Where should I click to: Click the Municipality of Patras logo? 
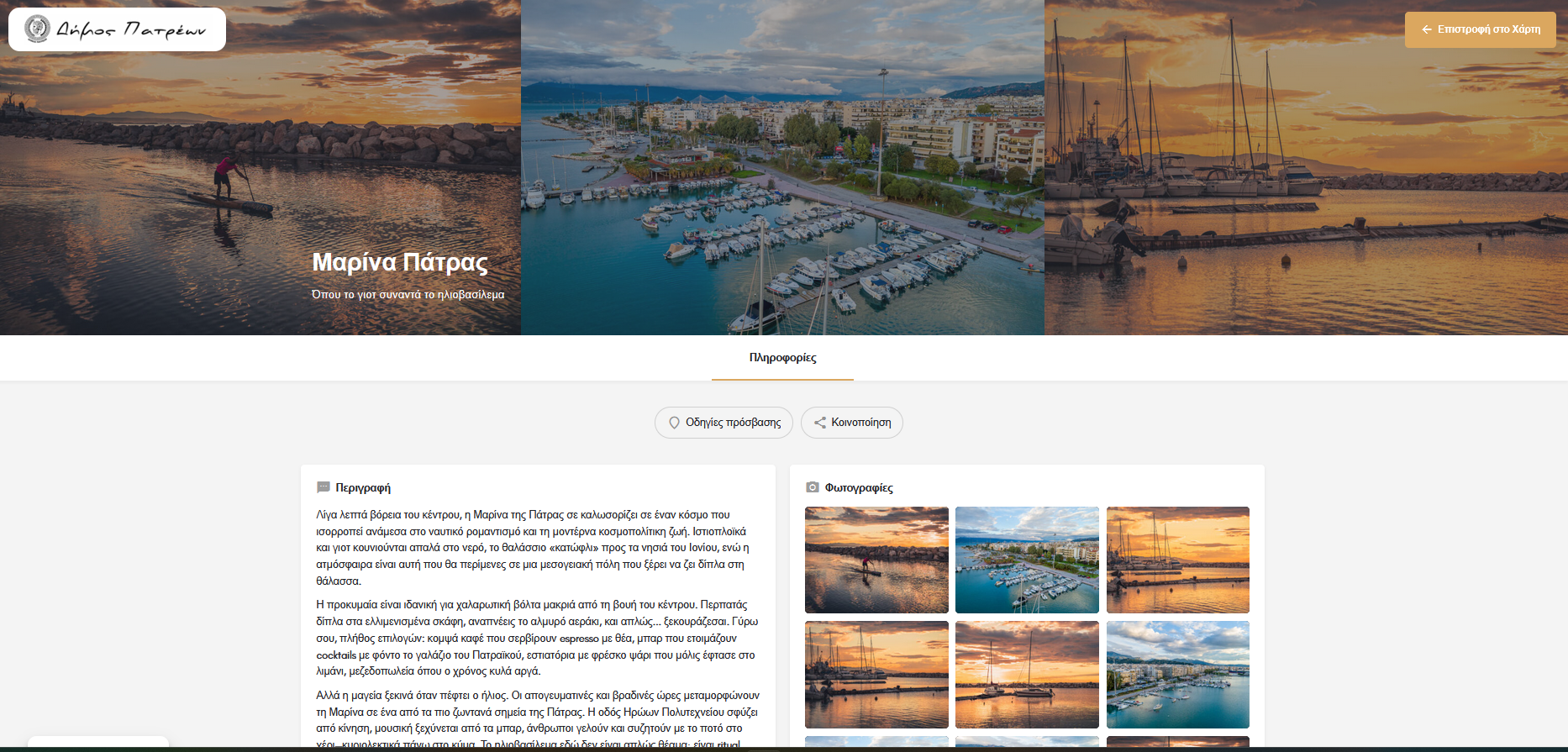point(117,29)
